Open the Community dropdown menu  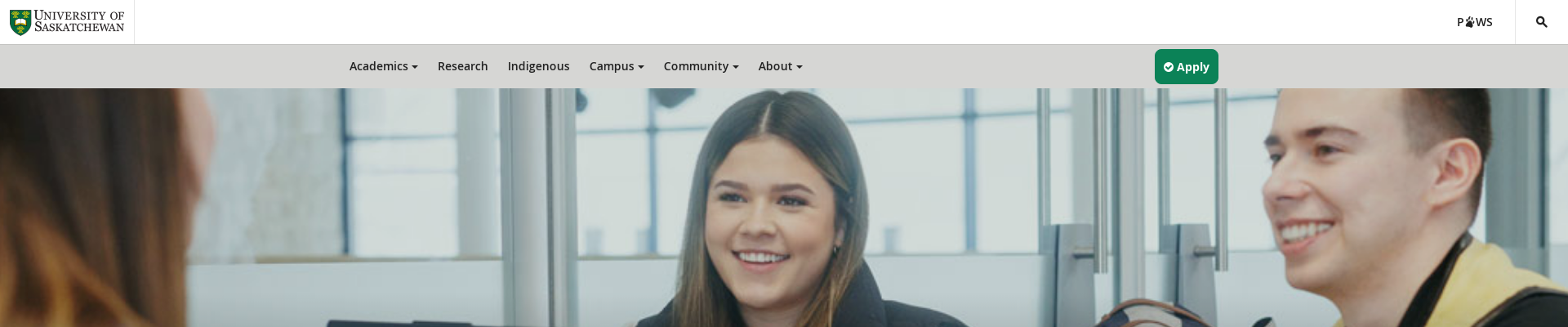click(x=701, y=66)
